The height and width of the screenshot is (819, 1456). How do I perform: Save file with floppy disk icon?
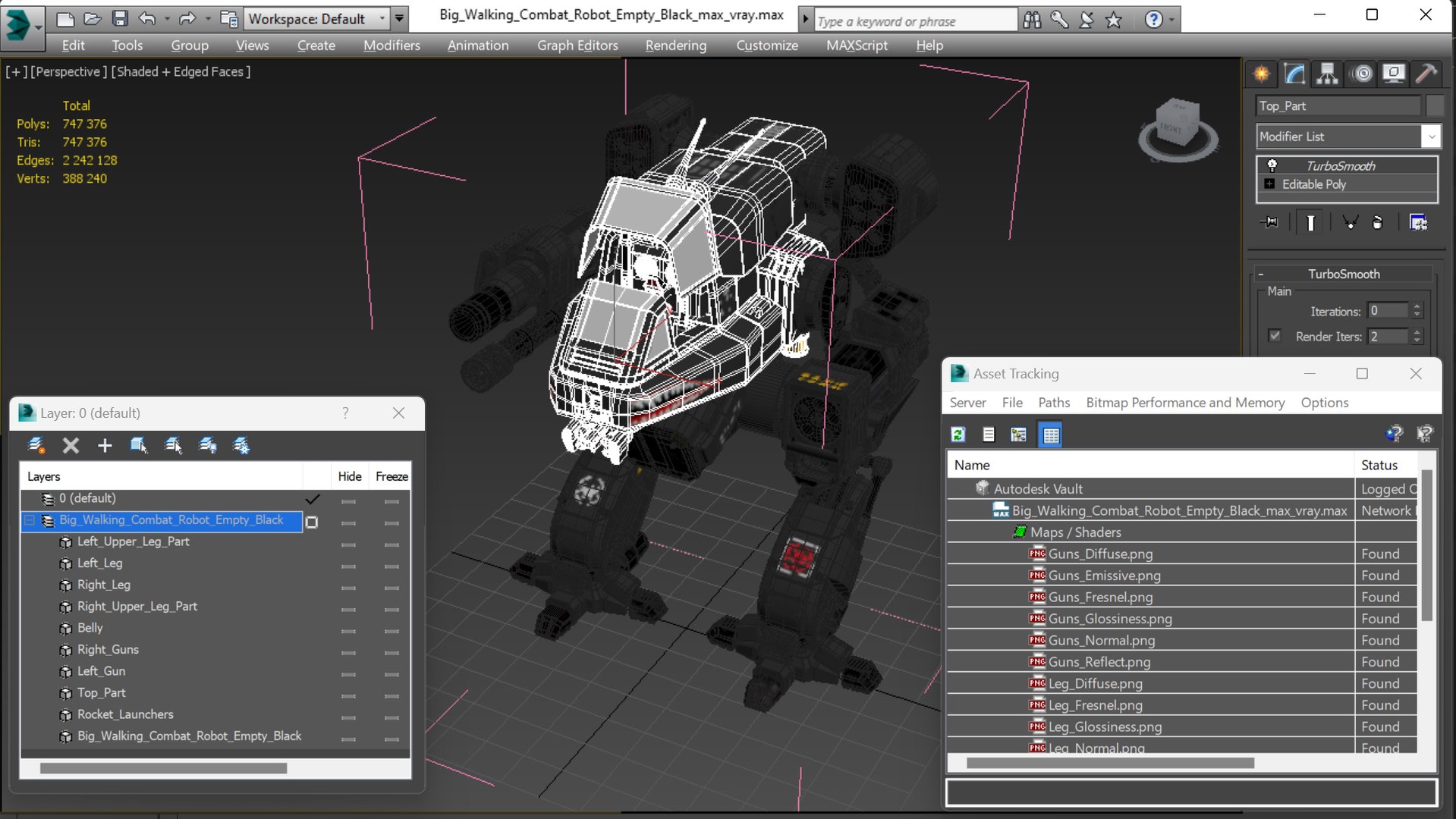(x=120, y=18)
